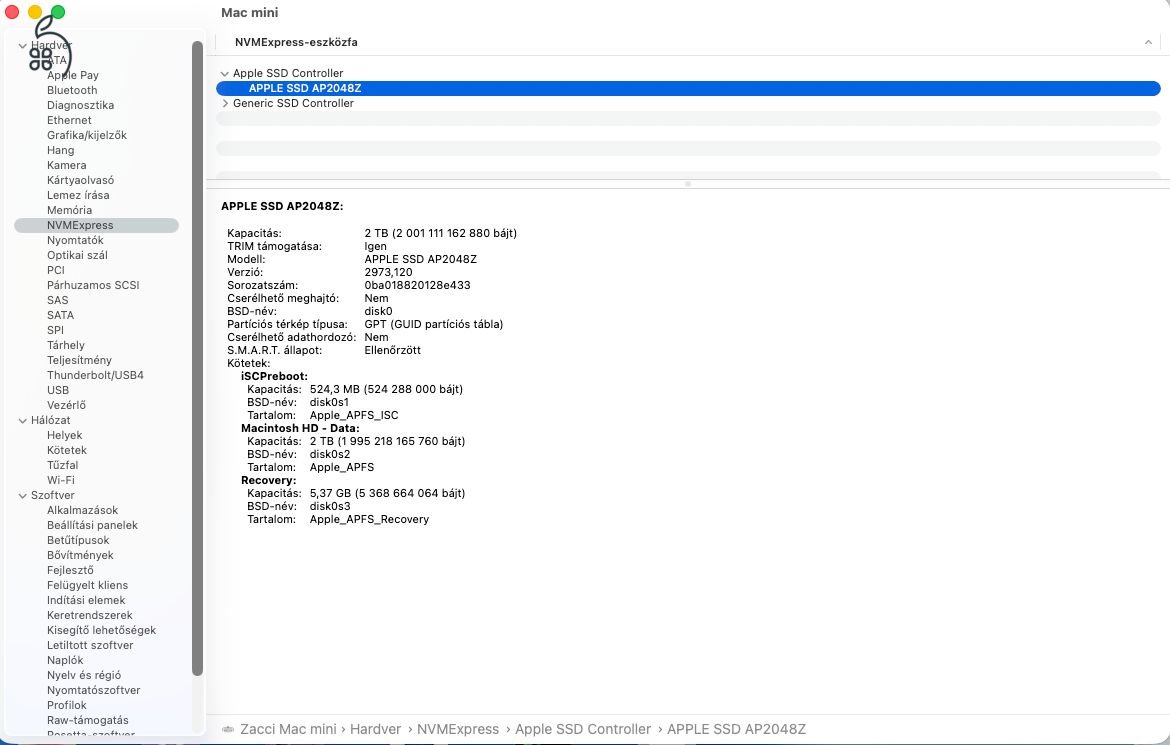Click the green zoom window button
Image resolution: width=1170 pixels, height=745 pixels.
click(x=57, y=12)
